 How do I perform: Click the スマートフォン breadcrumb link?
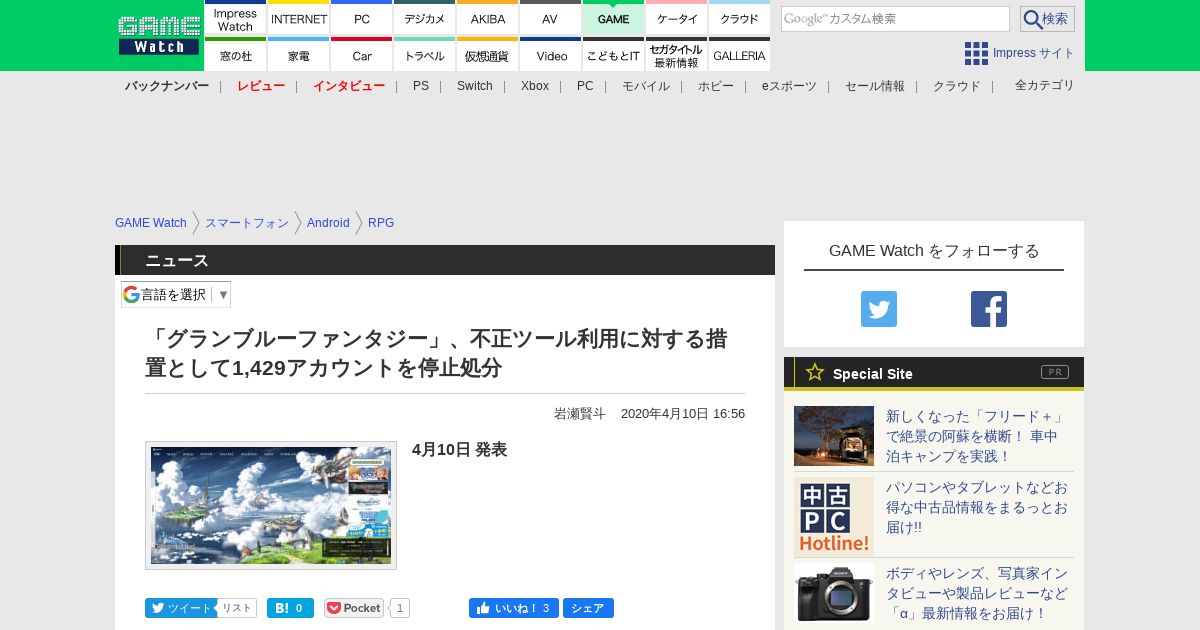coord(247,223)
